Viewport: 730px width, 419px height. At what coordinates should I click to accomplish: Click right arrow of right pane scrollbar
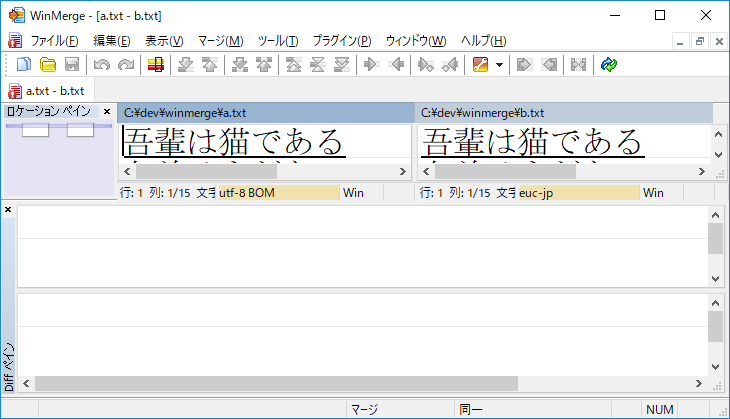point(702,172)
